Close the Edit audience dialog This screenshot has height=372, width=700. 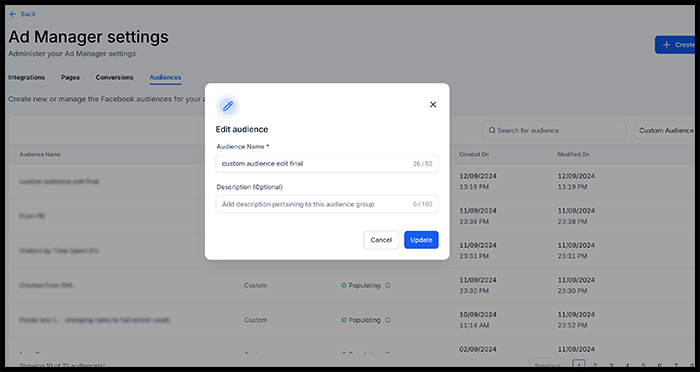pos(433,104)
